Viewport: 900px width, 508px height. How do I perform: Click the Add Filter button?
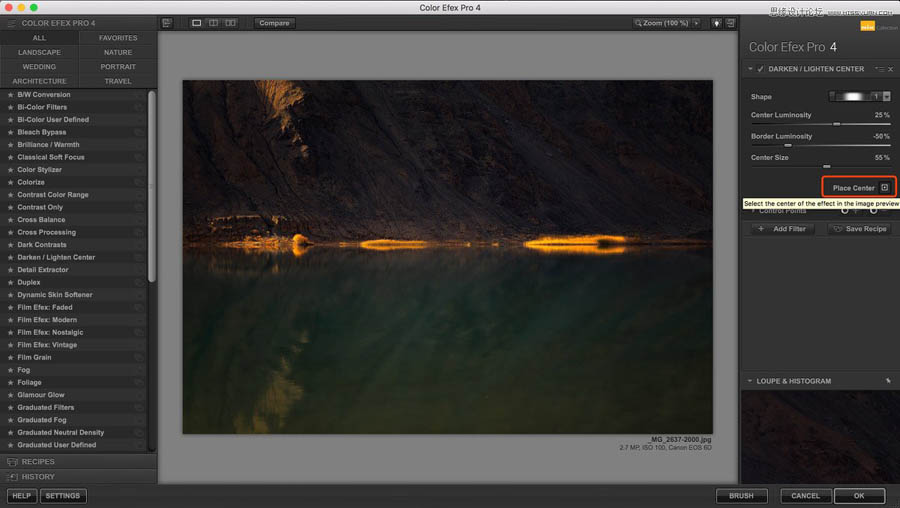pos(783,229)
